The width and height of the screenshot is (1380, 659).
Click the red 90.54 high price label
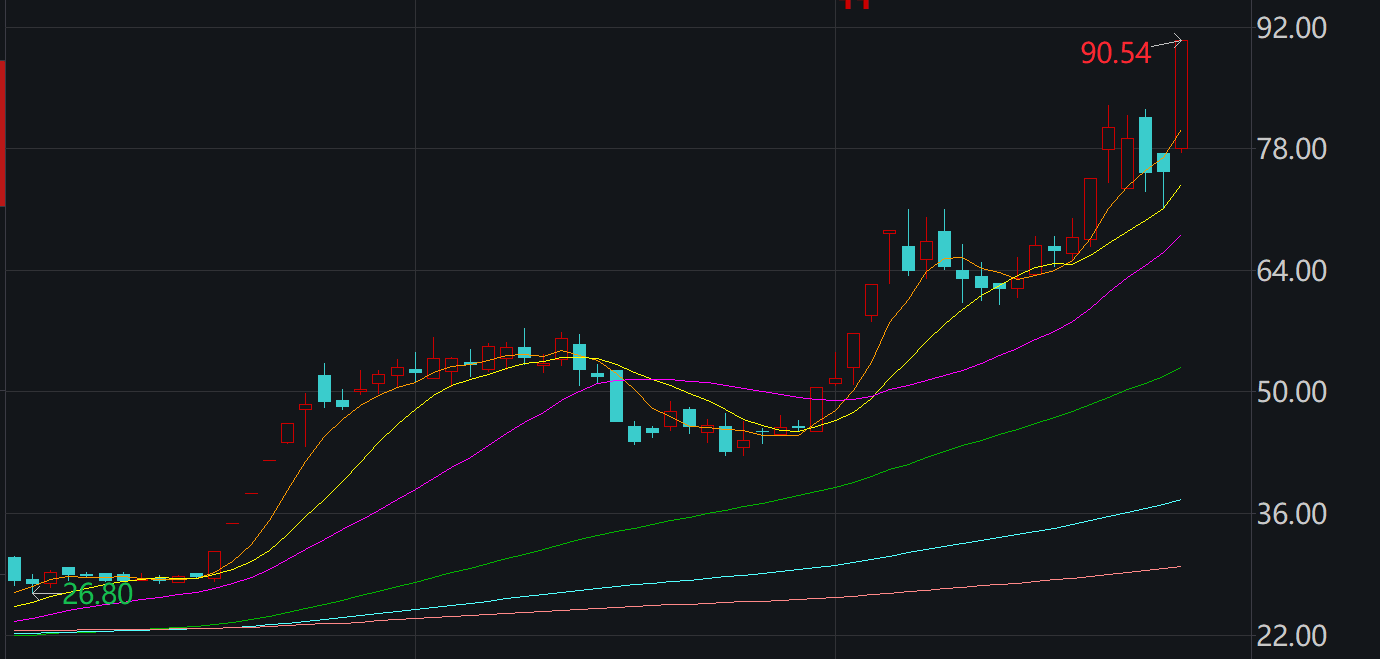tap(1115, 53)
